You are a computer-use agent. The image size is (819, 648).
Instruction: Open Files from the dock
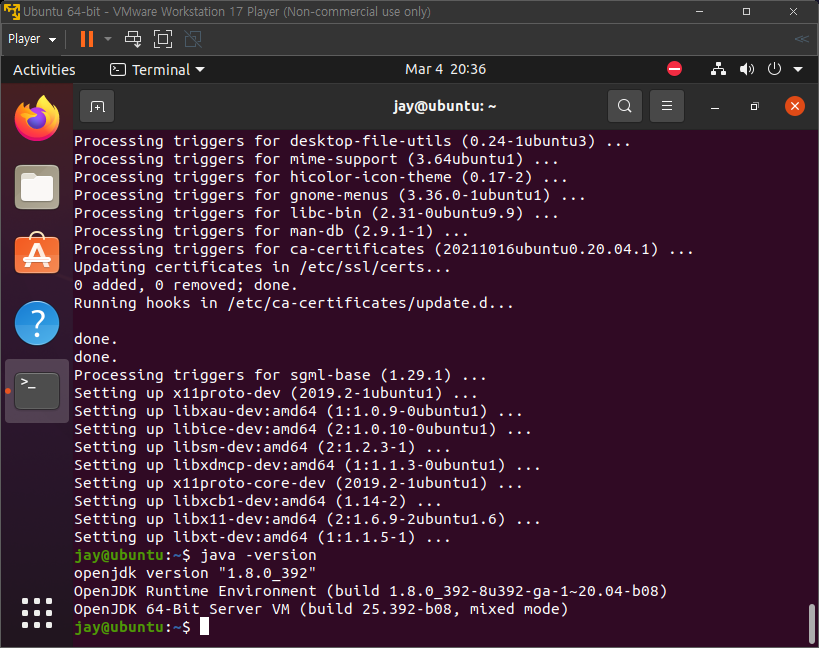coord(37,186)
